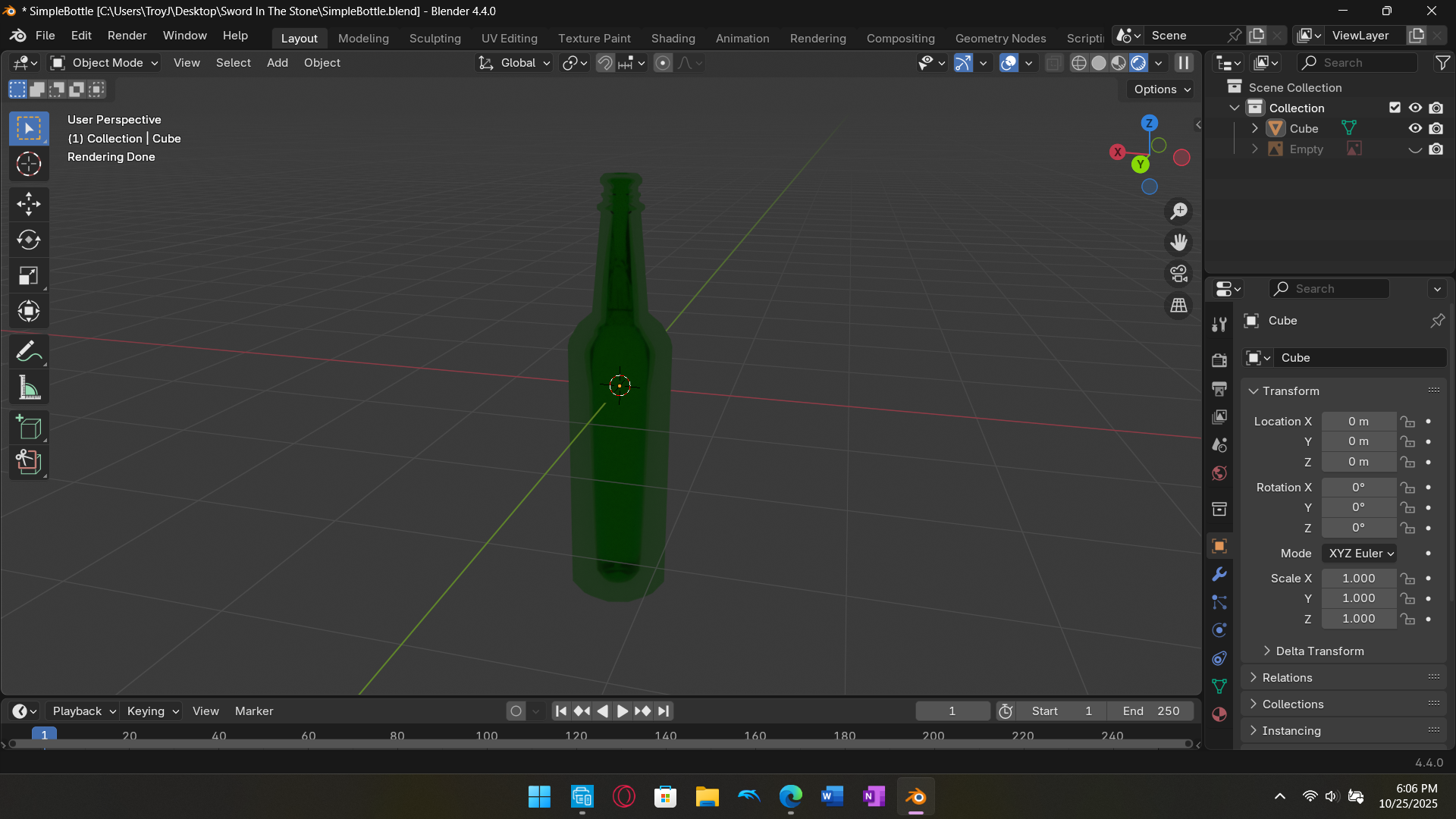Open the File menu
The width and height of the screenshot is (1456, 819).
(45, 36)
